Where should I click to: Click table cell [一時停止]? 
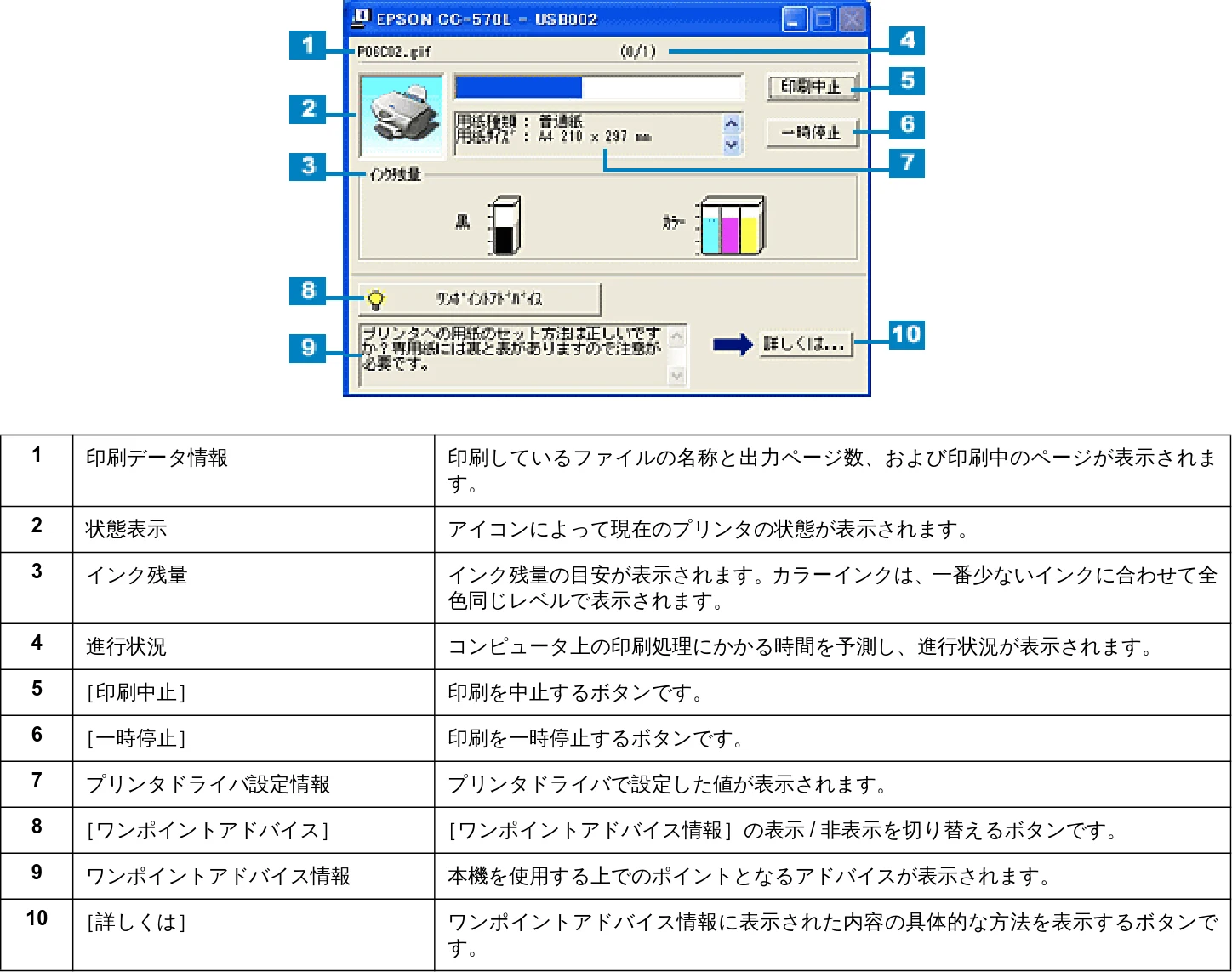254,739
